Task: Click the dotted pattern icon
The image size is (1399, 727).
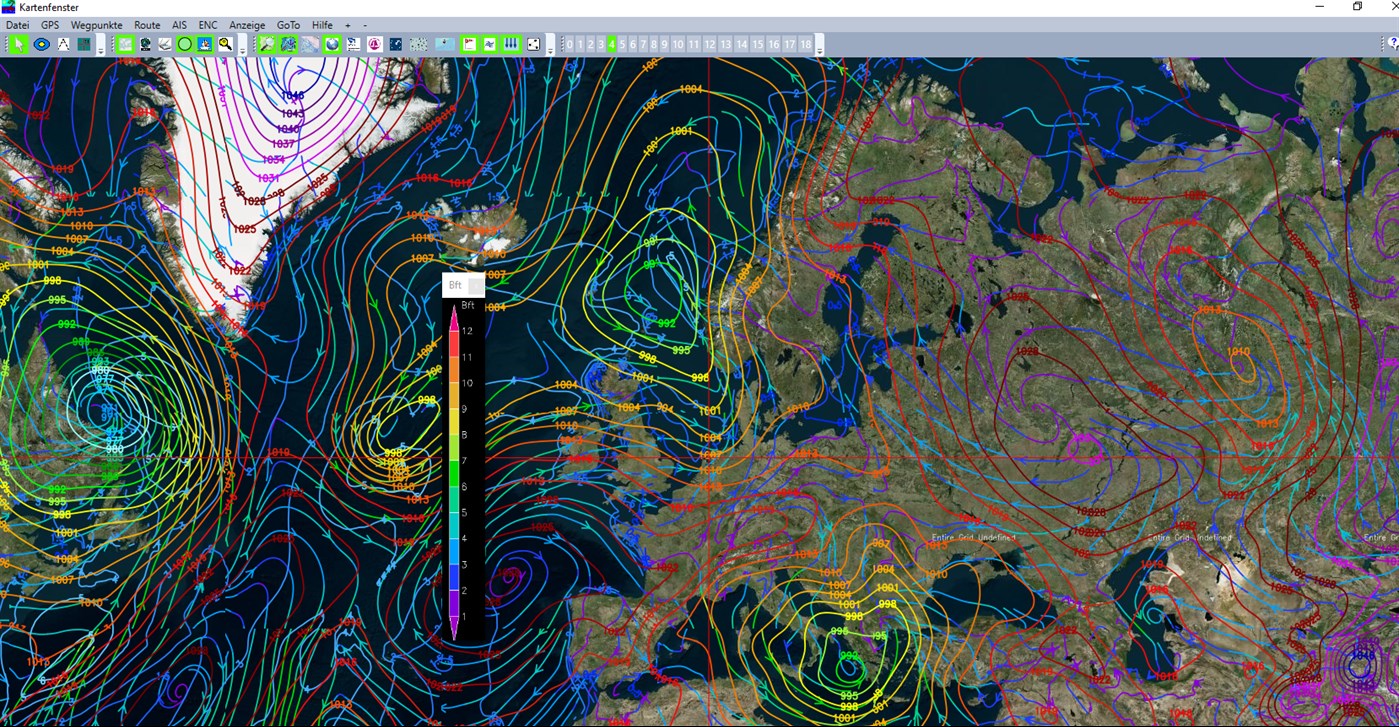Action: click(419, 44)
